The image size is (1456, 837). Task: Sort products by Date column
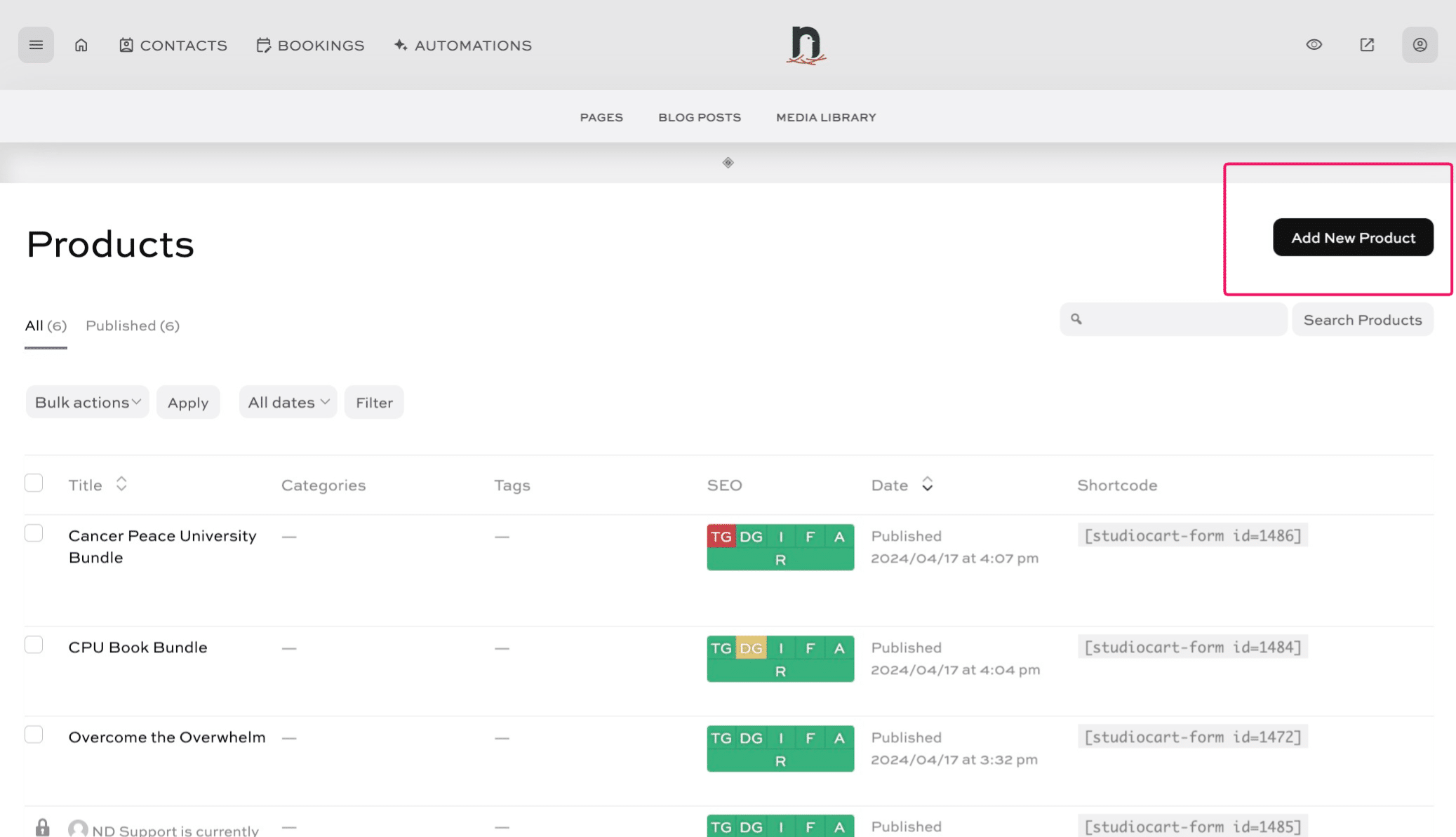(902, 485)
